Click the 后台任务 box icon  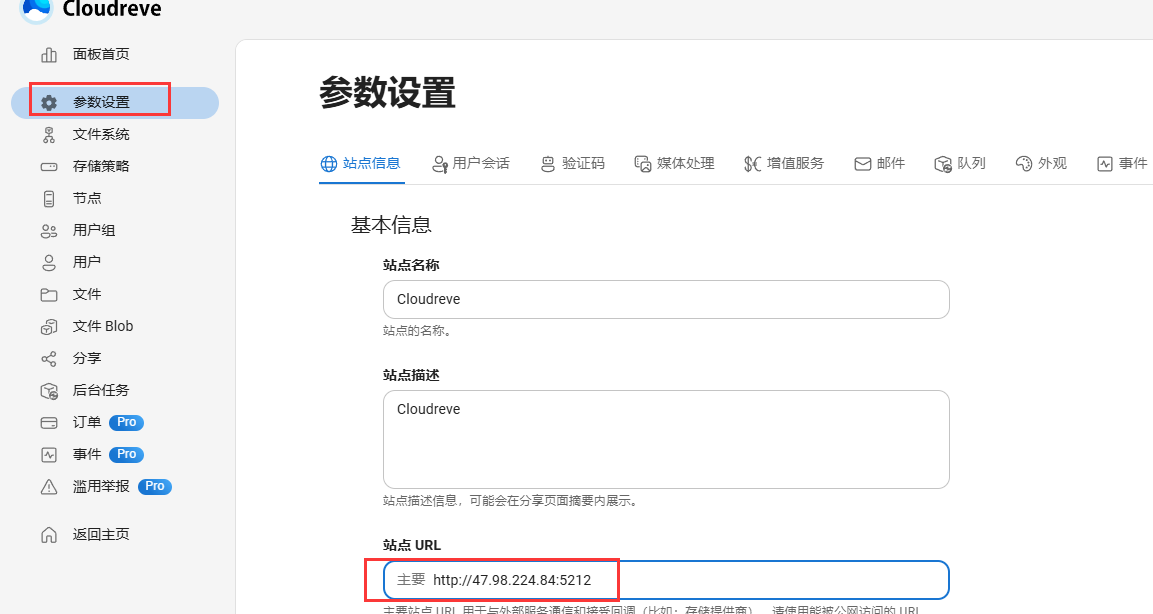point(49,390)
